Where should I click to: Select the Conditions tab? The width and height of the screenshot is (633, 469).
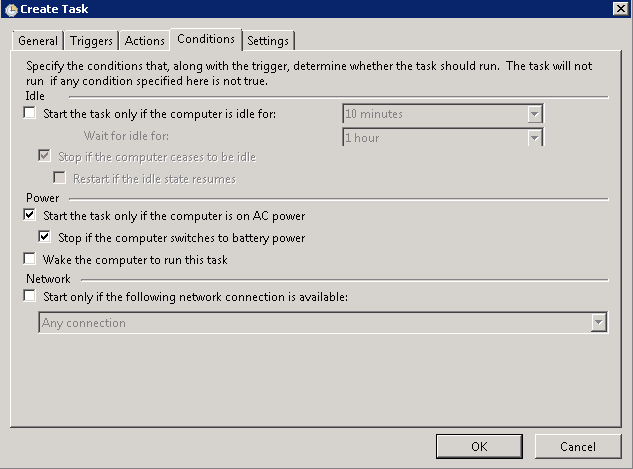pos(206,39)
